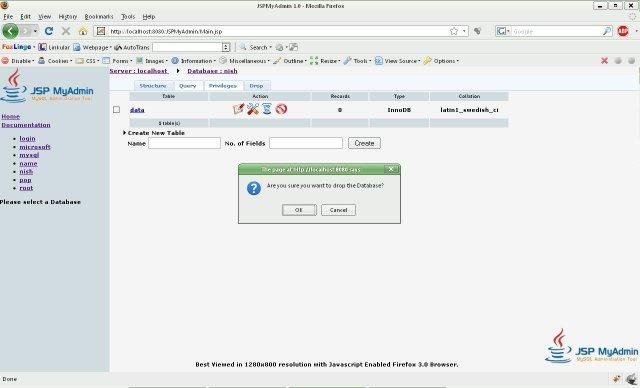640x388 pixels.
Task: Open the Webpage dropdown in FoxLingo toolbar
Action: (x=93, y=47)
